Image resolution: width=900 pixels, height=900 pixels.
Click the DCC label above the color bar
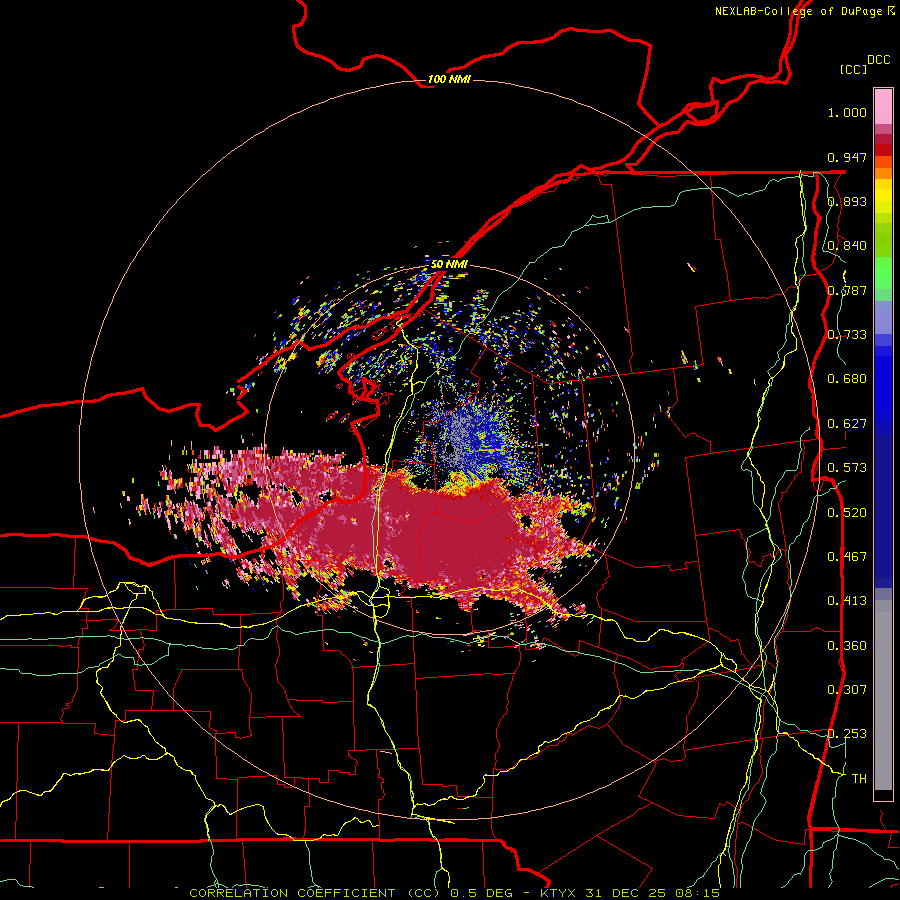[x=879, y=60]
